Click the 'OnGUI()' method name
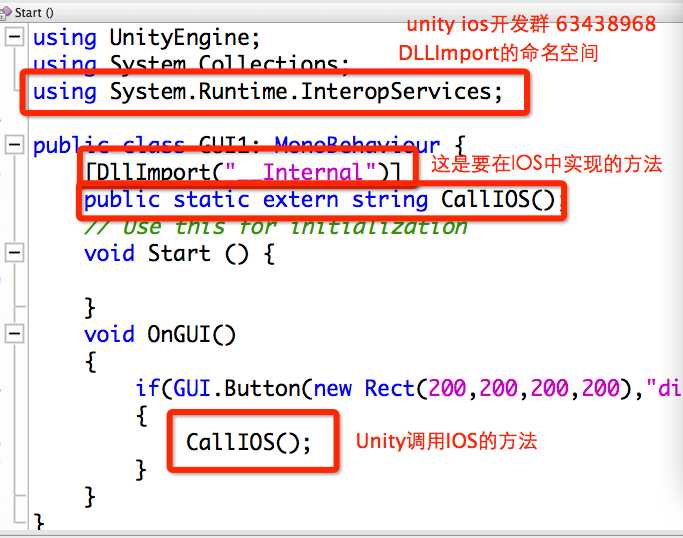 [191, 335]
